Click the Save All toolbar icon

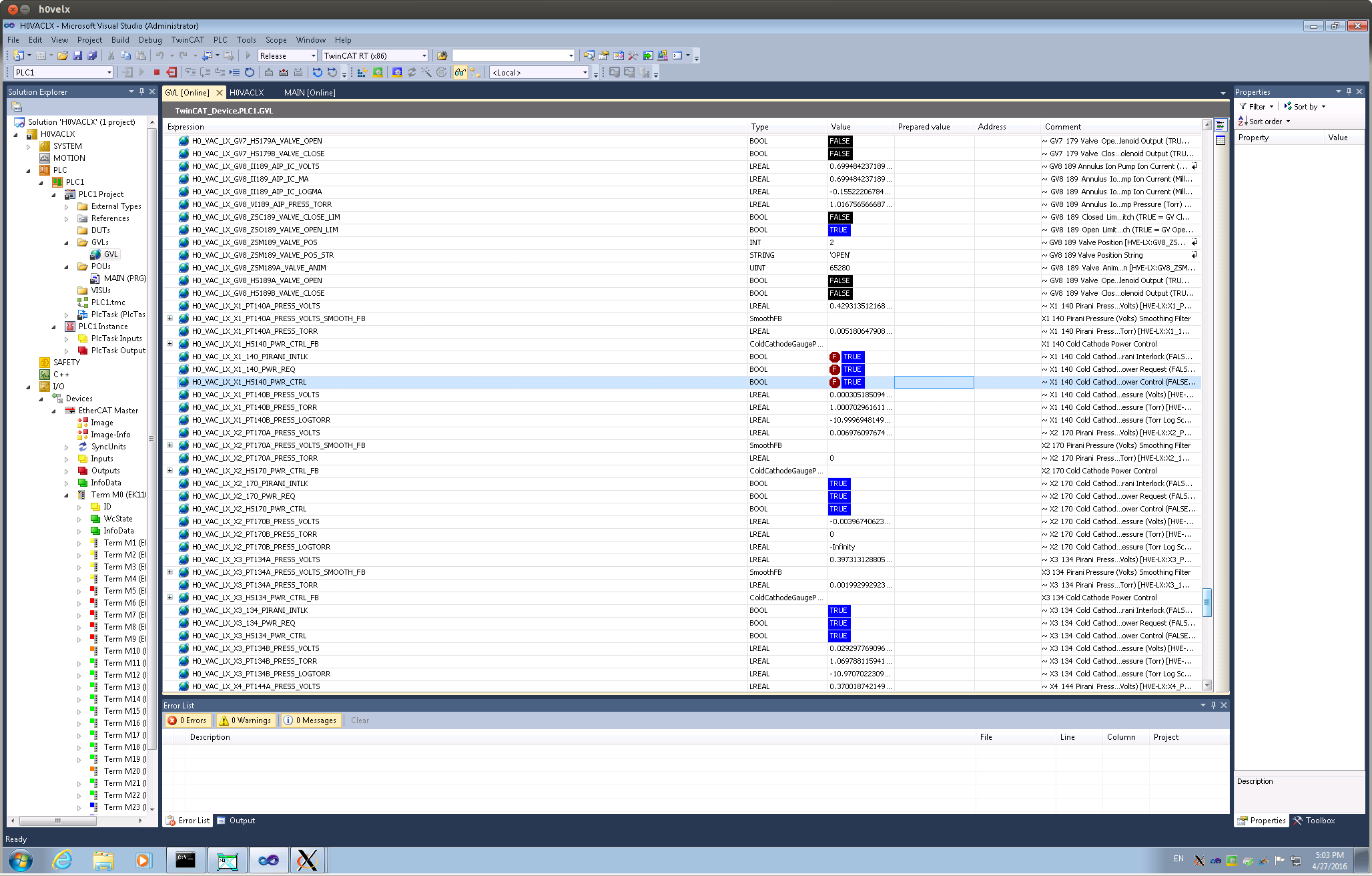tap(92, 55)
